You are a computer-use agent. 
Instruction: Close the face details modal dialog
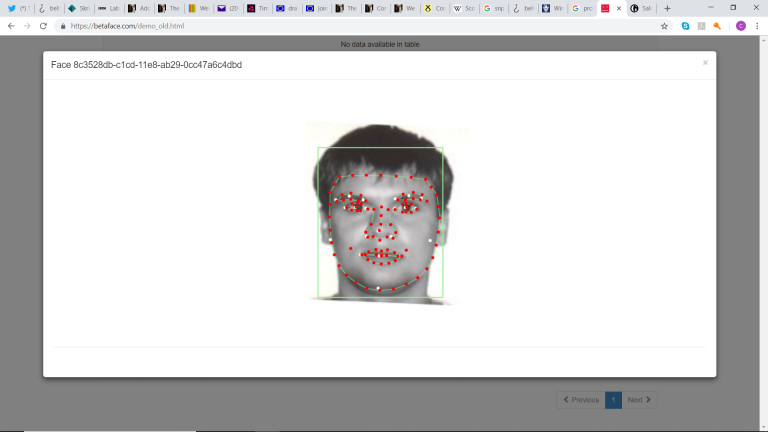coord(705,62)
